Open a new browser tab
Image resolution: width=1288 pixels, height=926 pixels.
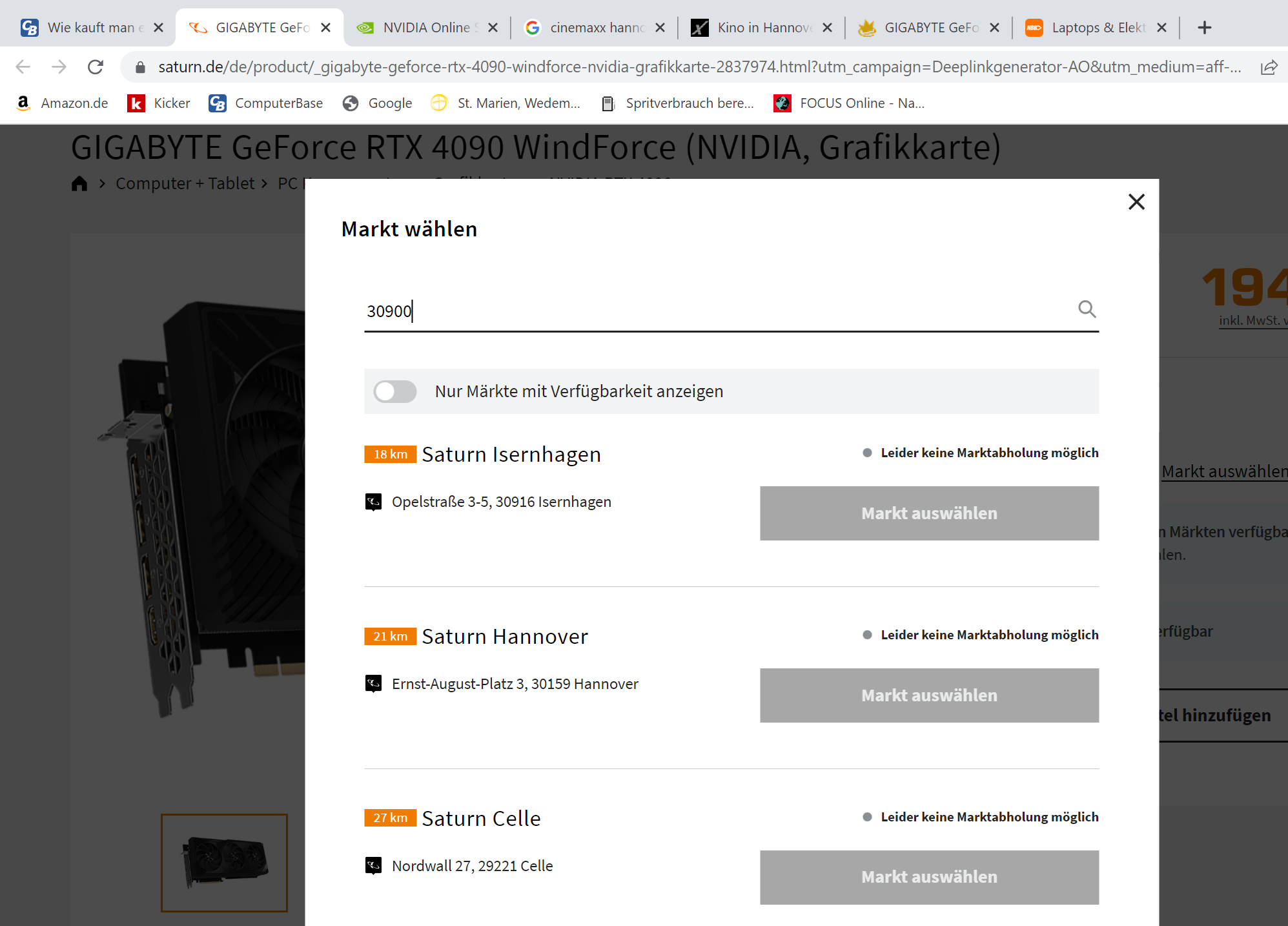click(1204, 28)
